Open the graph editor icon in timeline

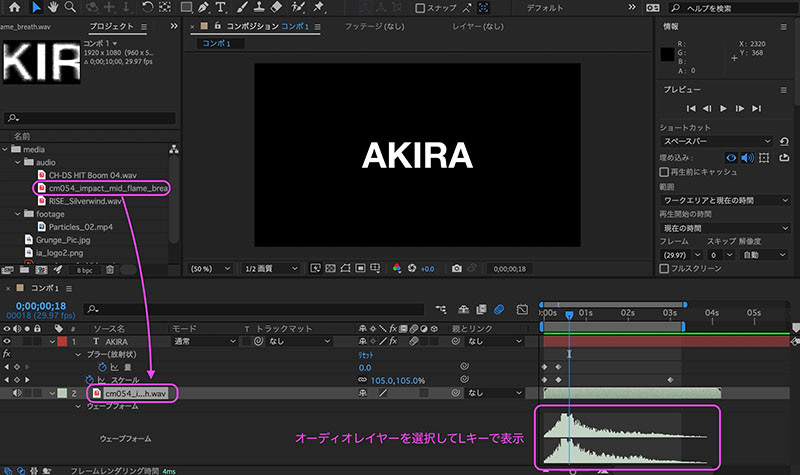[x=522, y=309]
